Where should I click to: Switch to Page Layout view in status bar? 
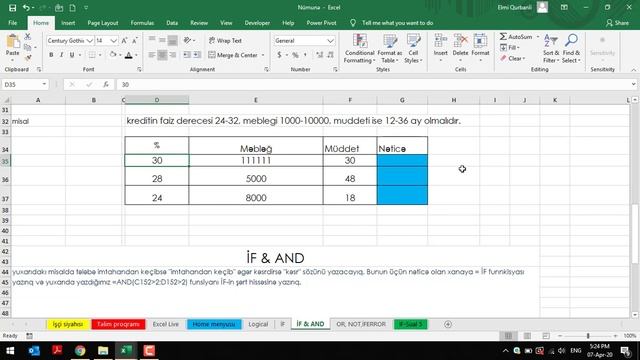tap(527, 336)
